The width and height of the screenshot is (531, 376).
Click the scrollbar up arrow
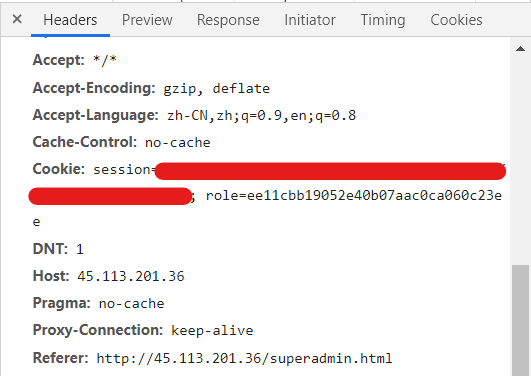(x=521, y=49)
